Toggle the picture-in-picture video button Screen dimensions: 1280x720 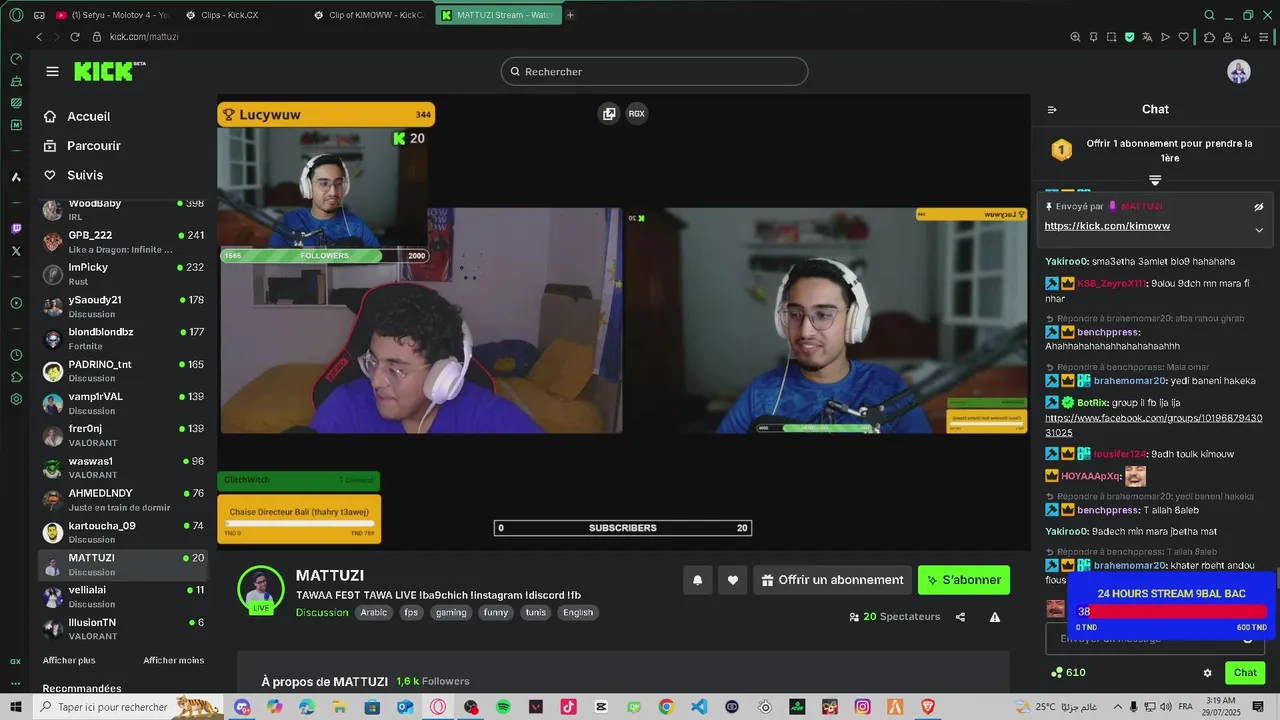point(609,114)
